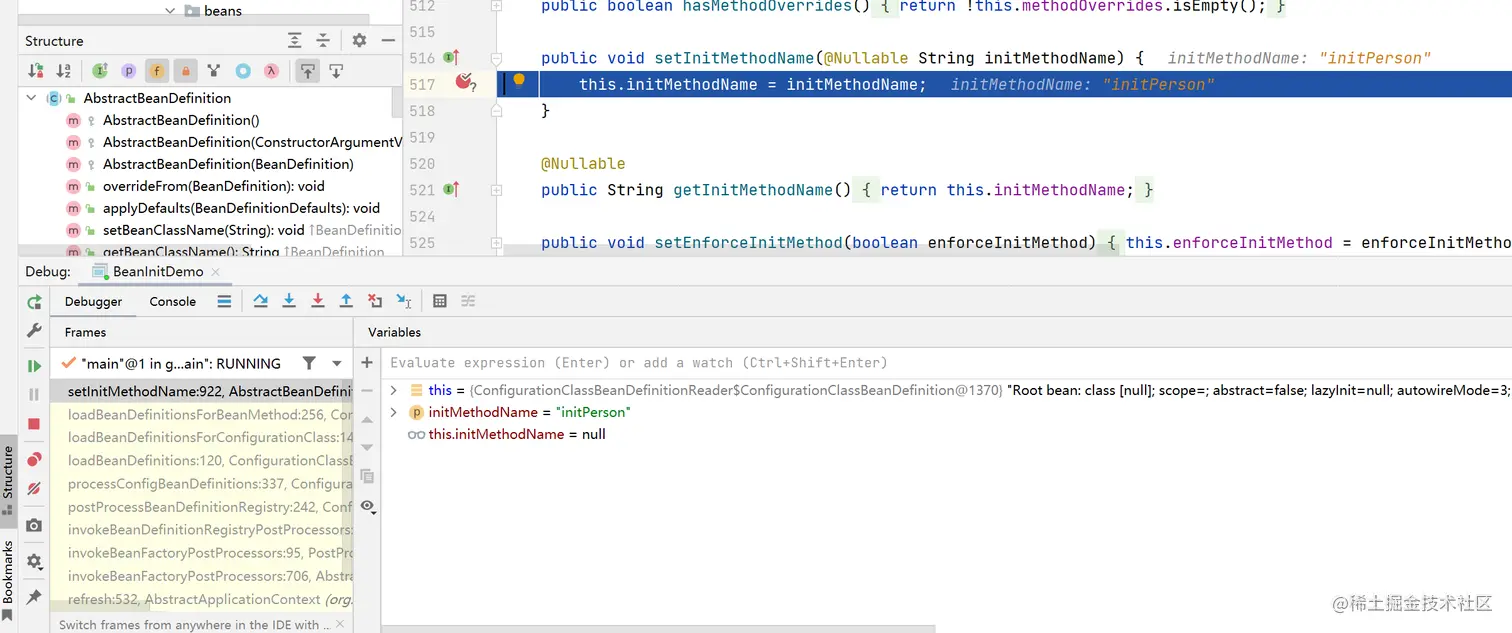Collapse the AbstractBeanDefinition class node
This screenshot has width=1512, height=633.
(31, 98)
